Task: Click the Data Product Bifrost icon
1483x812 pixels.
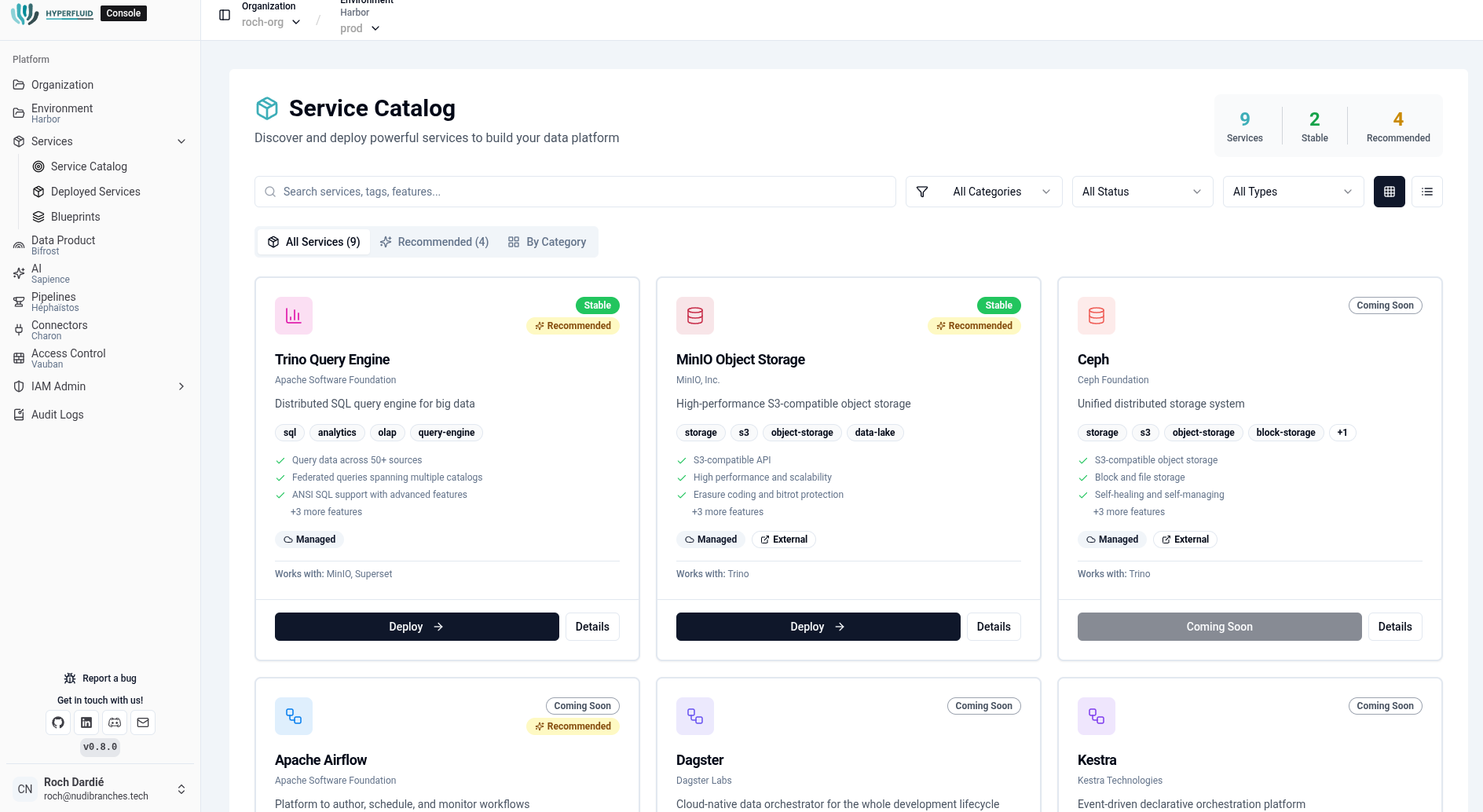Action: click(x=18, y=245)
